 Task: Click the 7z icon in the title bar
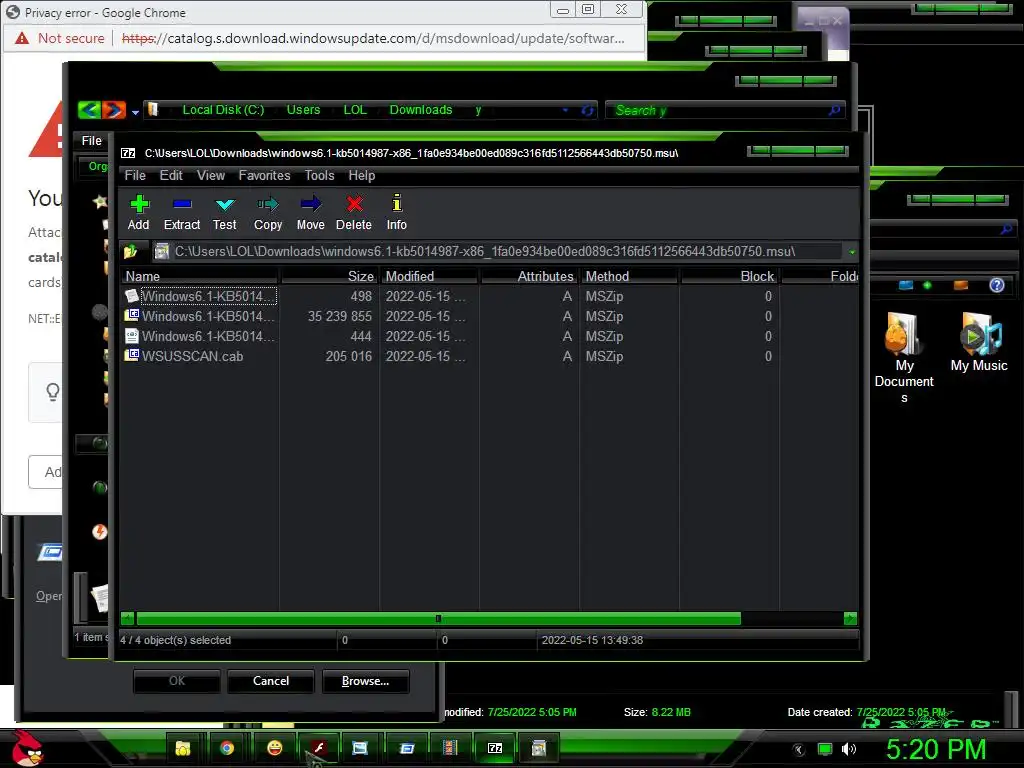pyautogui.click(x=128, y=153)
